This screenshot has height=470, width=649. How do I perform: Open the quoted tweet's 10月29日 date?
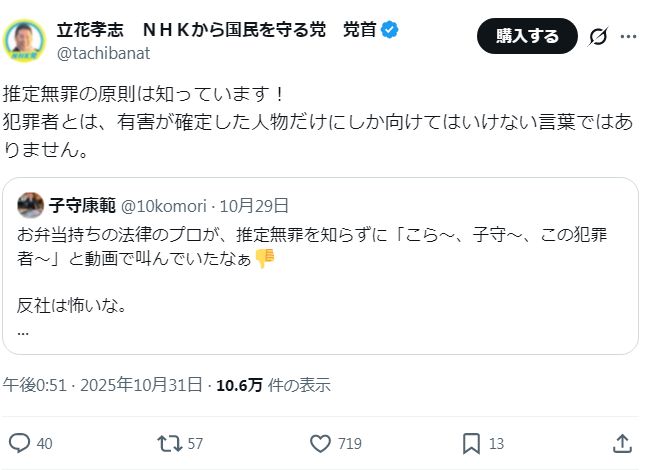[257, 207]
